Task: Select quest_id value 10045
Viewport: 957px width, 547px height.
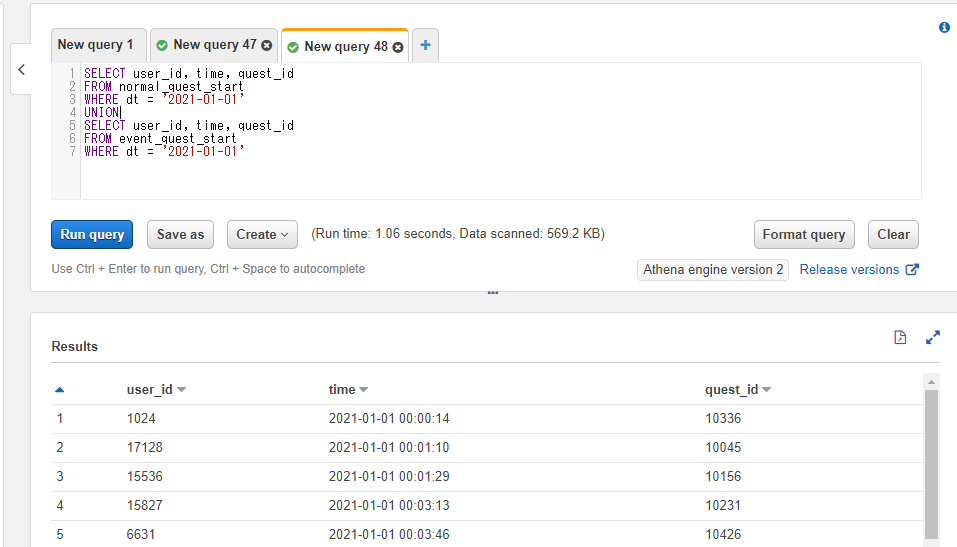Action: tap(723, 447)
